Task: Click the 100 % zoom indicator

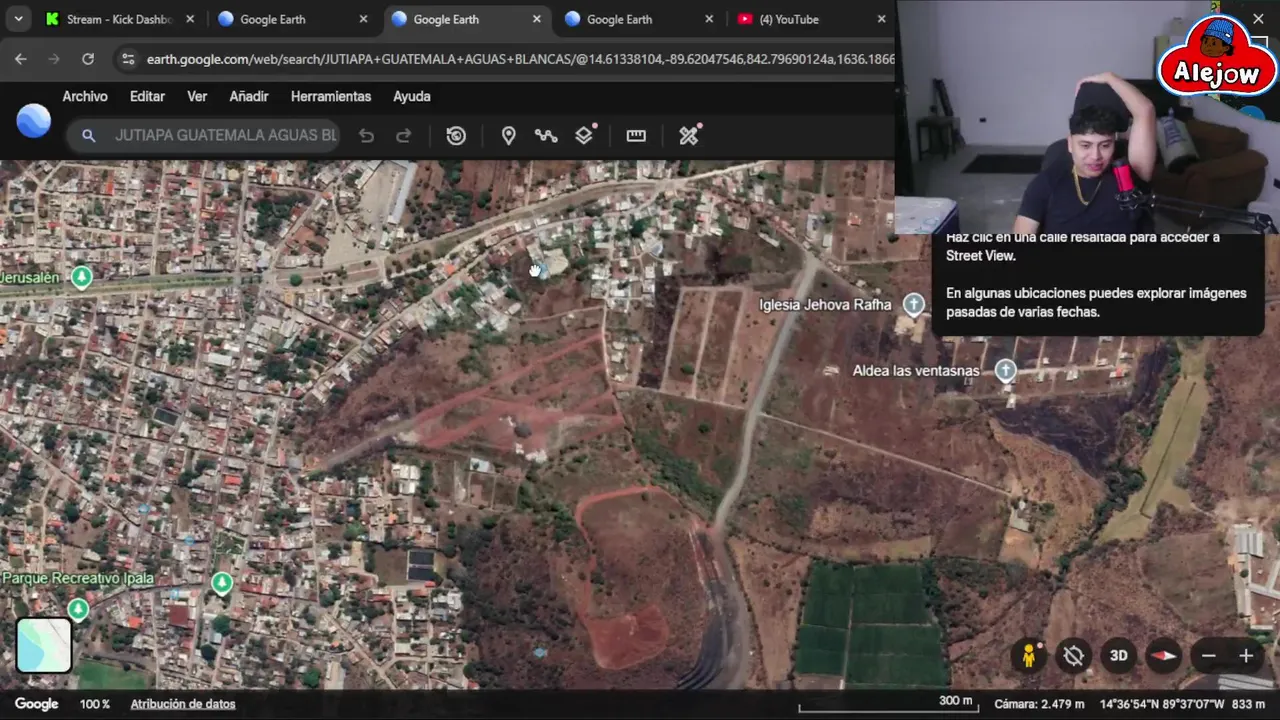Action: (x=95, y=704)
